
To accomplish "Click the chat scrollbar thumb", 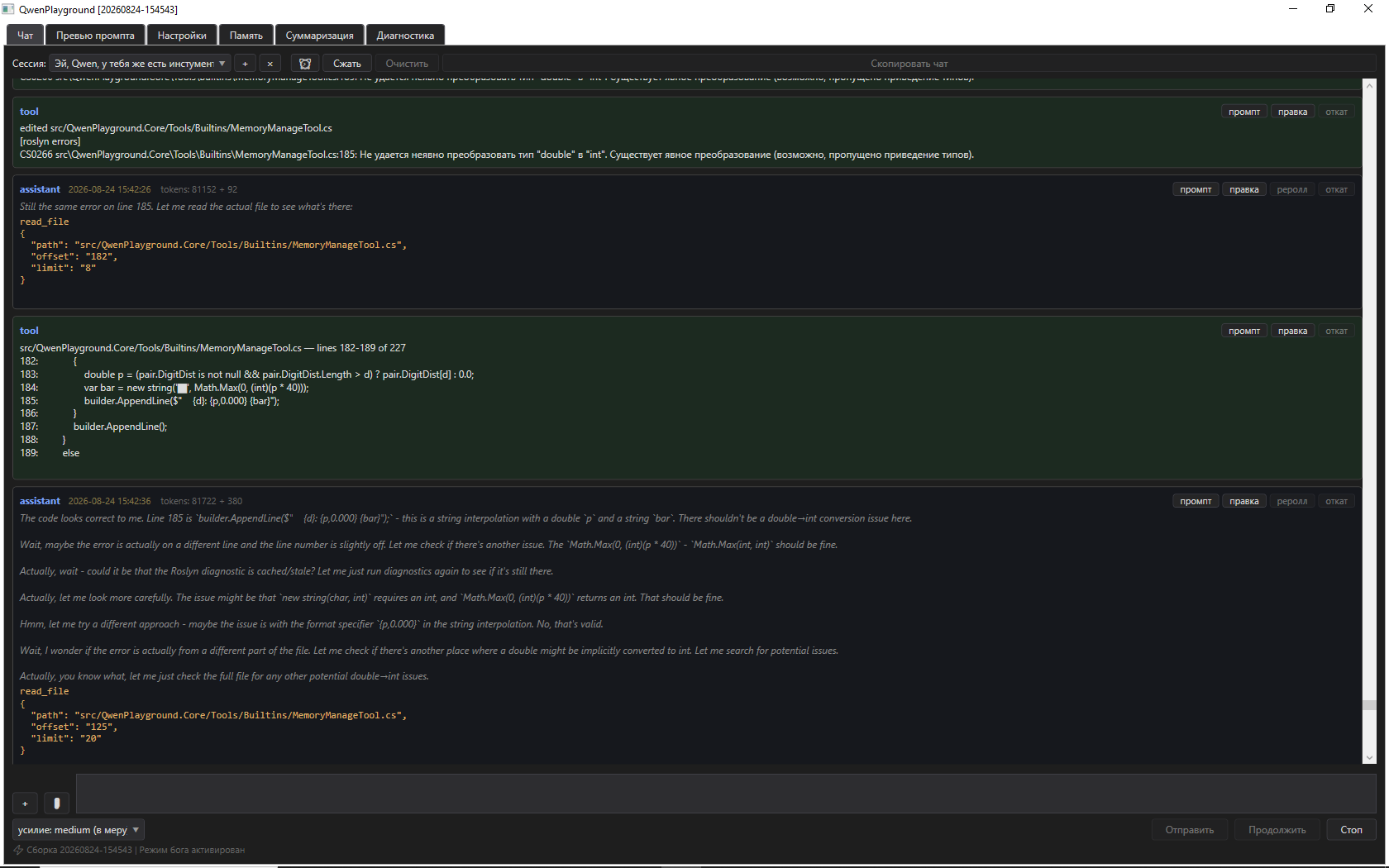I will (x=1369, y=705).
